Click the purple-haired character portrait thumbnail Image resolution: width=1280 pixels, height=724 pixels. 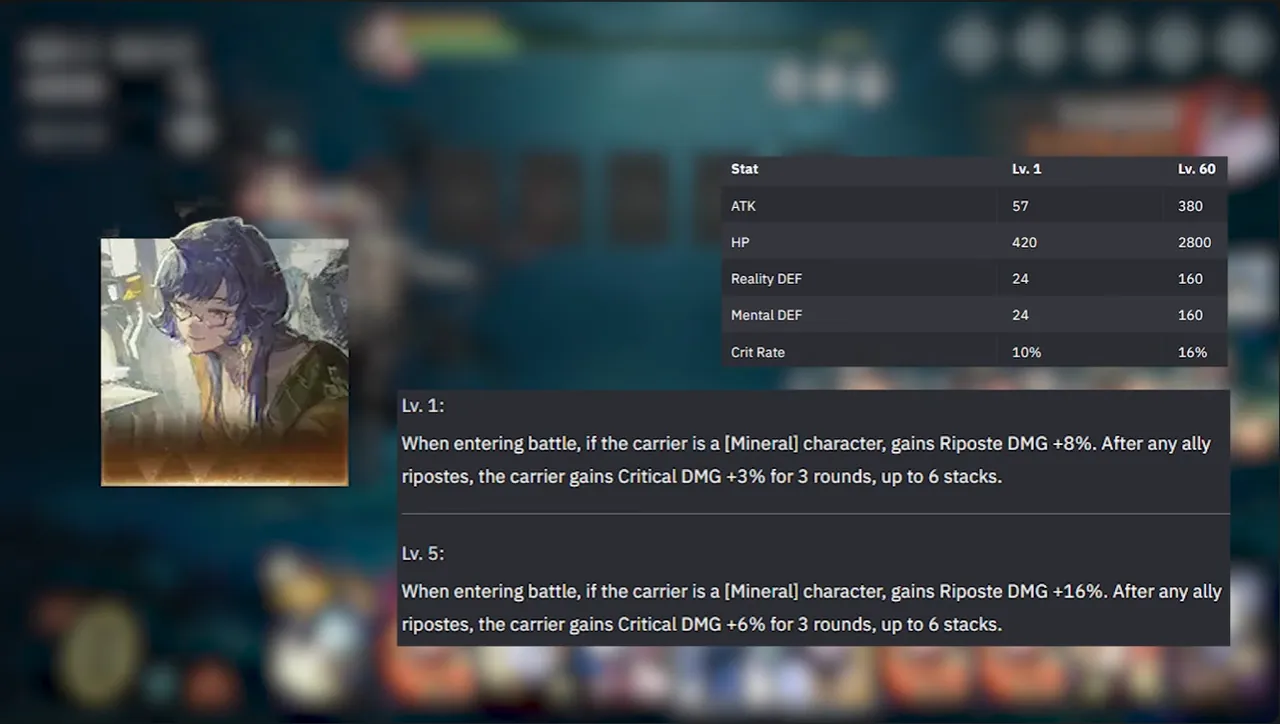click(225, 362)
